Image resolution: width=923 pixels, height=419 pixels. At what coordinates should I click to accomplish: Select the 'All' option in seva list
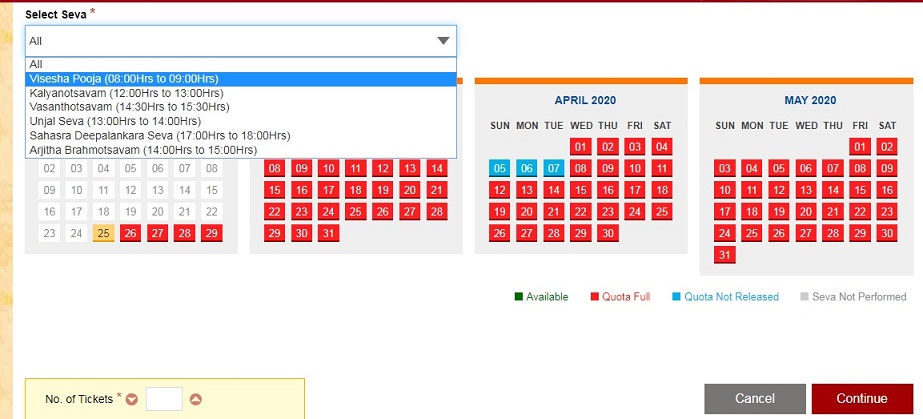tap(36, 64)
